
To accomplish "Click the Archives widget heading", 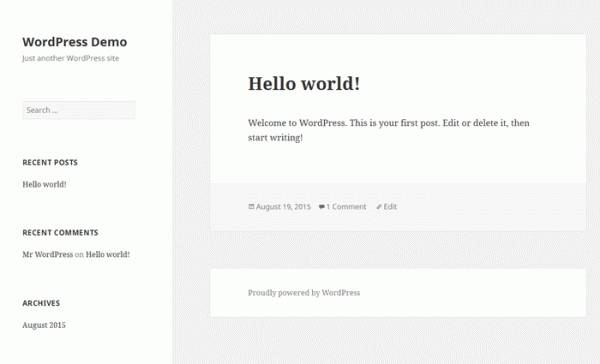I will (41, 303).
